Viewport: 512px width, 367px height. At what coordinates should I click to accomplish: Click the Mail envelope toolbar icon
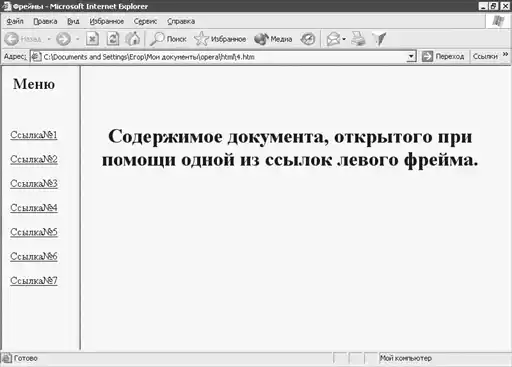[333, 39]
